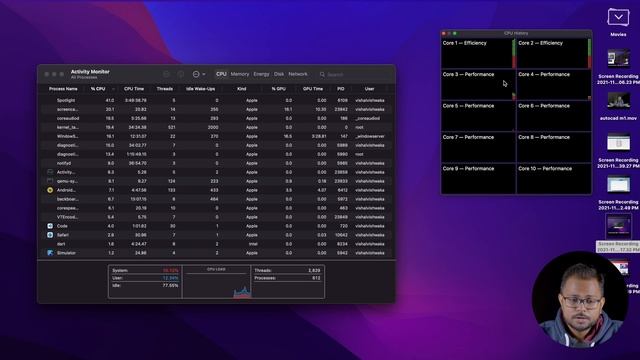Select the notifyd process row
The image size is (640, 360).
216,163
